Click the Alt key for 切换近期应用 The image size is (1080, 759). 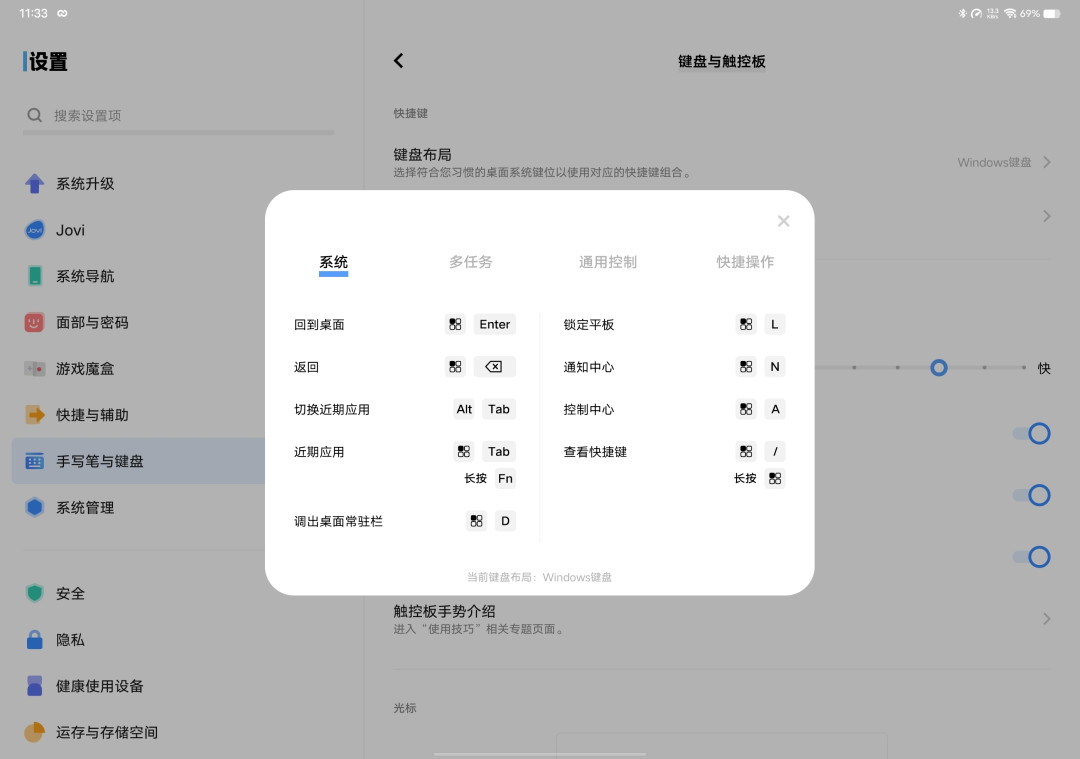click(464, 409)
